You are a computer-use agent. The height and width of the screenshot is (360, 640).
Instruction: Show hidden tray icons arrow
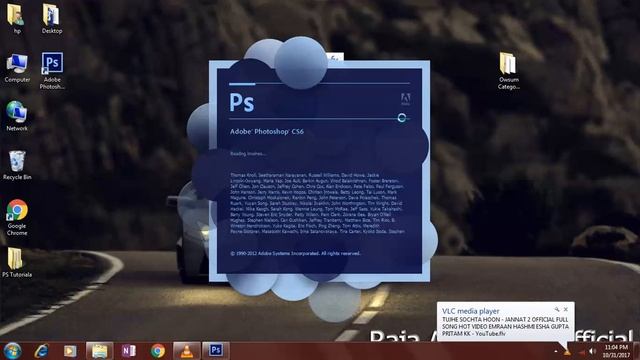pos(556,351)
